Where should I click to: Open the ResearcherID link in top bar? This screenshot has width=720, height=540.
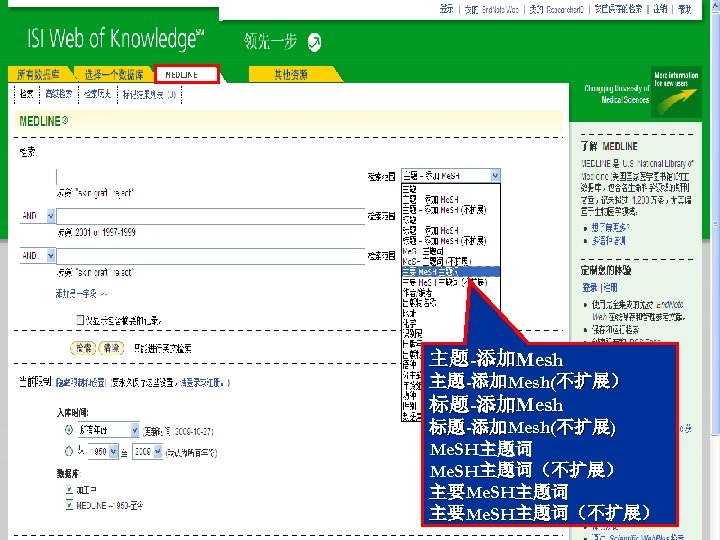point(557,9)
